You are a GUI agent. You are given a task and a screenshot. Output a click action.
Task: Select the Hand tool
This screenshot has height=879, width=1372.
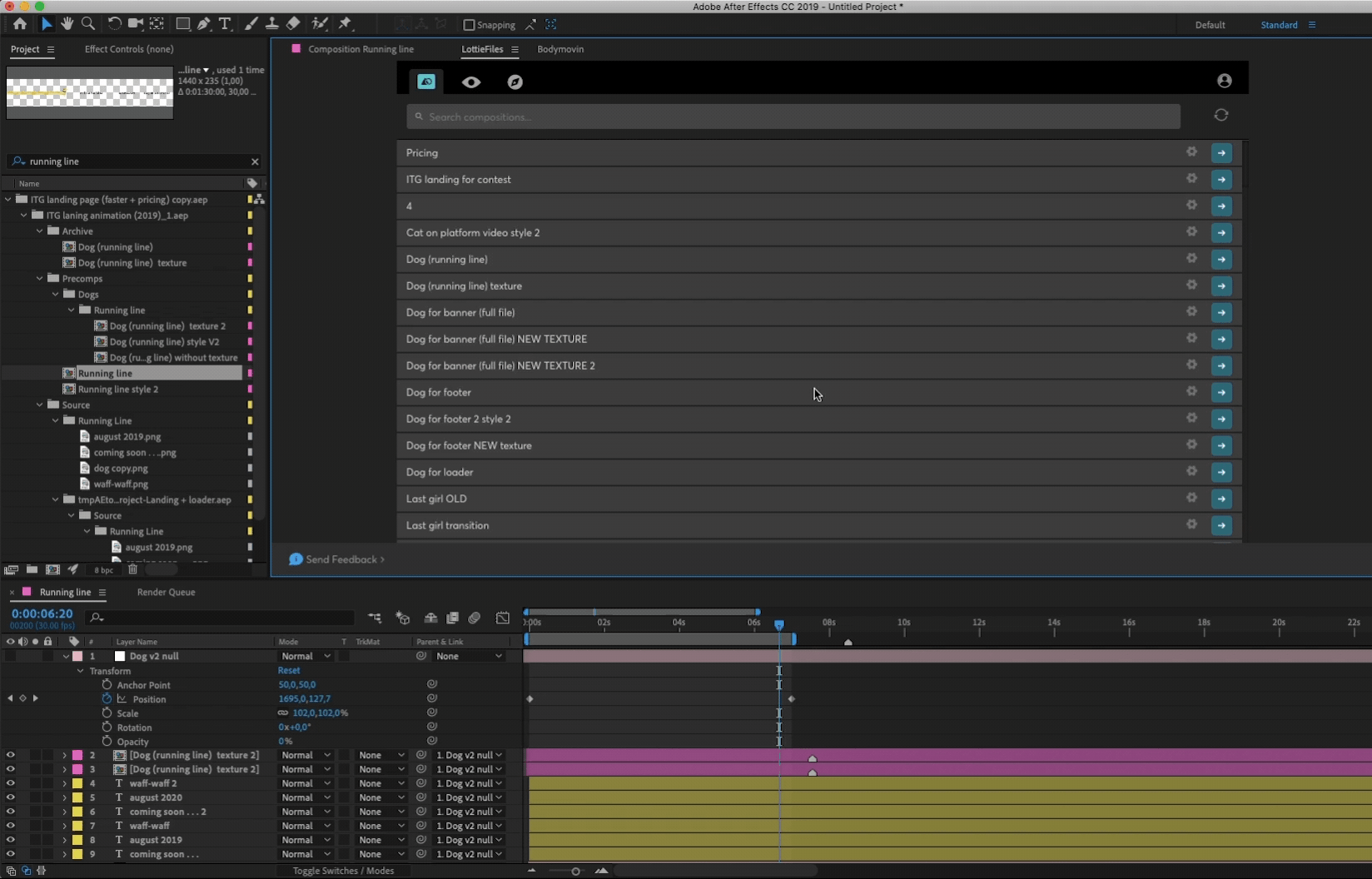pos(67,24)
